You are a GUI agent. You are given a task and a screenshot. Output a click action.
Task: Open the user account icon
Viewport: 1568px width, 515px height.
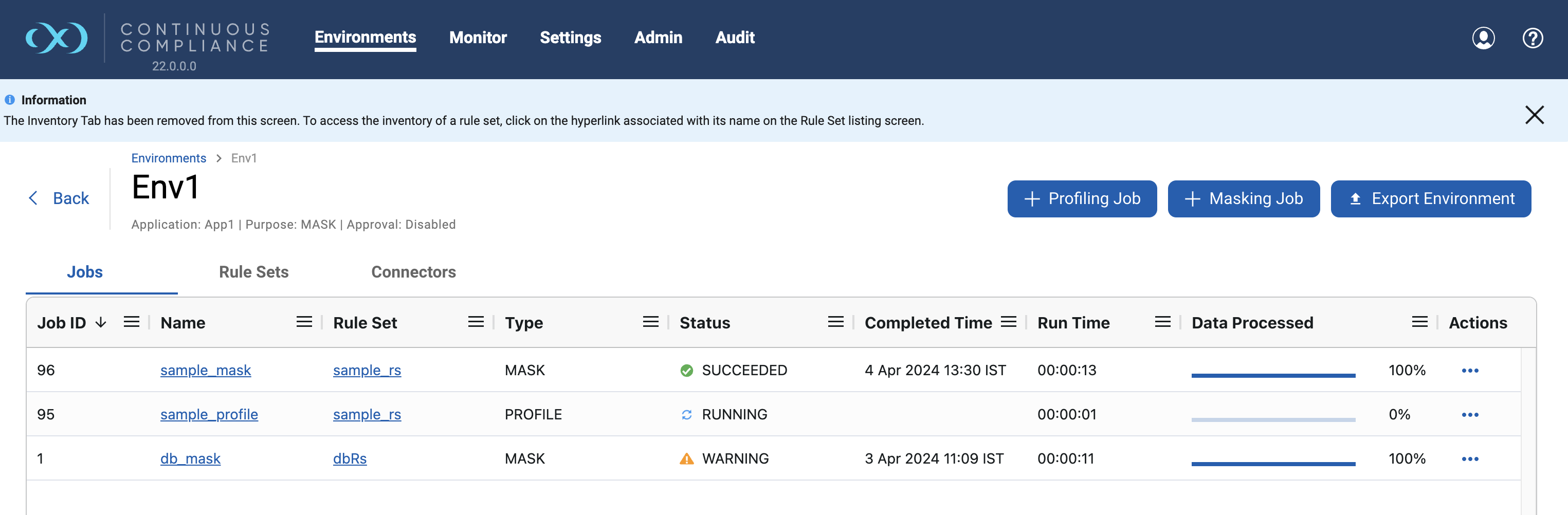point(1483,38)
